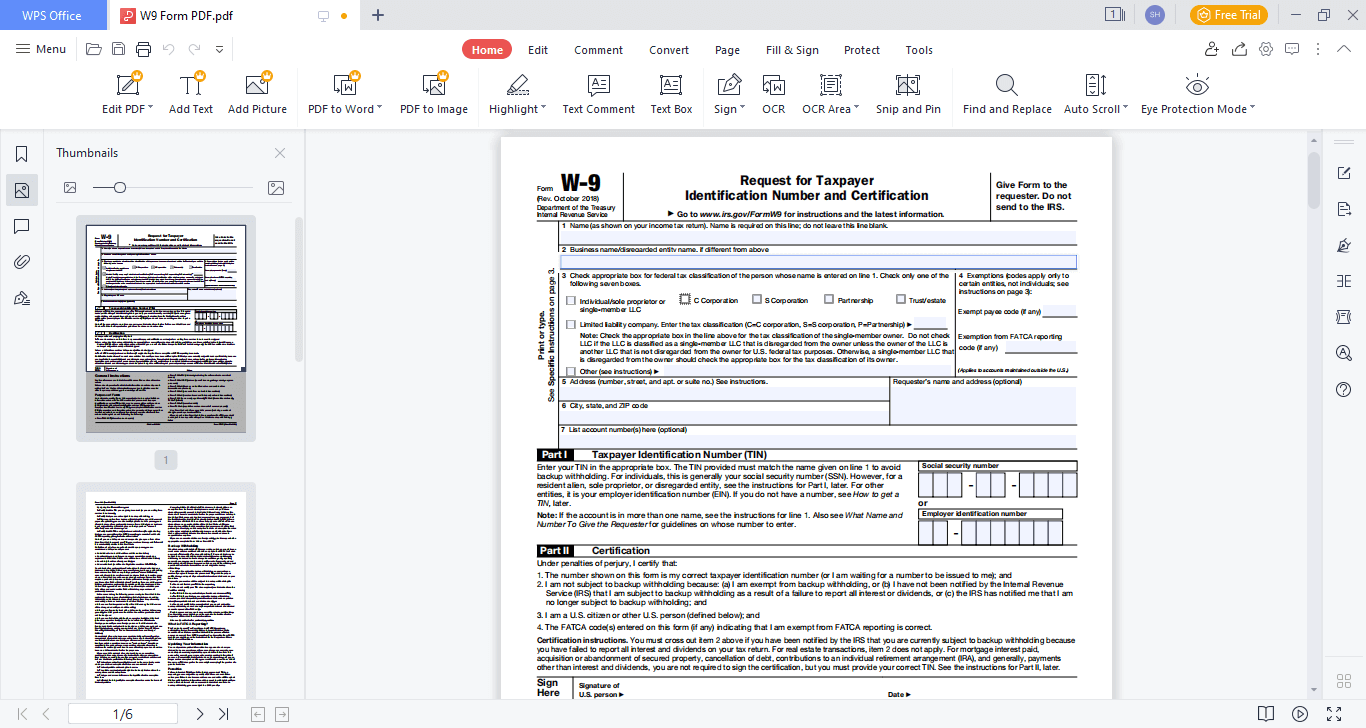Image resolution: width=1366 pixels, height=728 pixels.
Task: Select the page 1 thumbnail
Action: click(166, 328)
